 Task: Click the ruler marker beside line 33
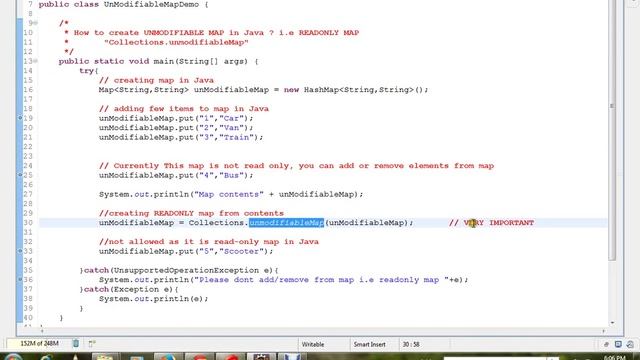point(20,251)
